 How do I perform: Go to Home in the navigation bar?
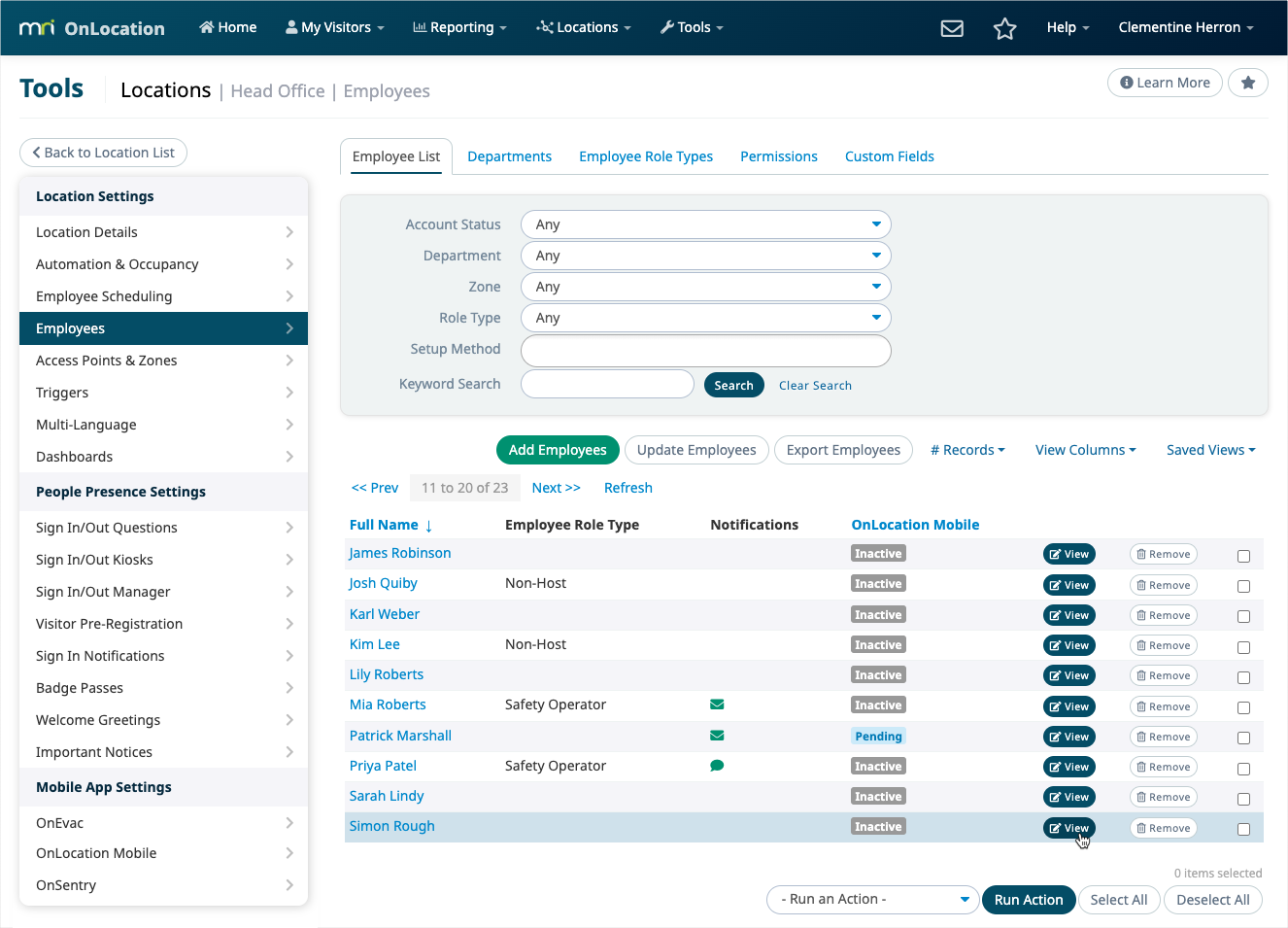[227, 27]
